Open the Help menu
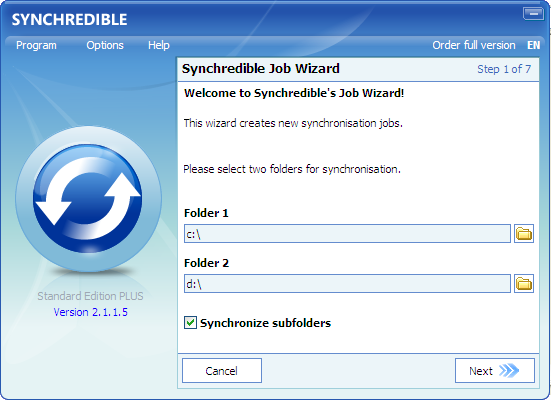The height and width of the screenshot is (400, 551). [159, 45]
